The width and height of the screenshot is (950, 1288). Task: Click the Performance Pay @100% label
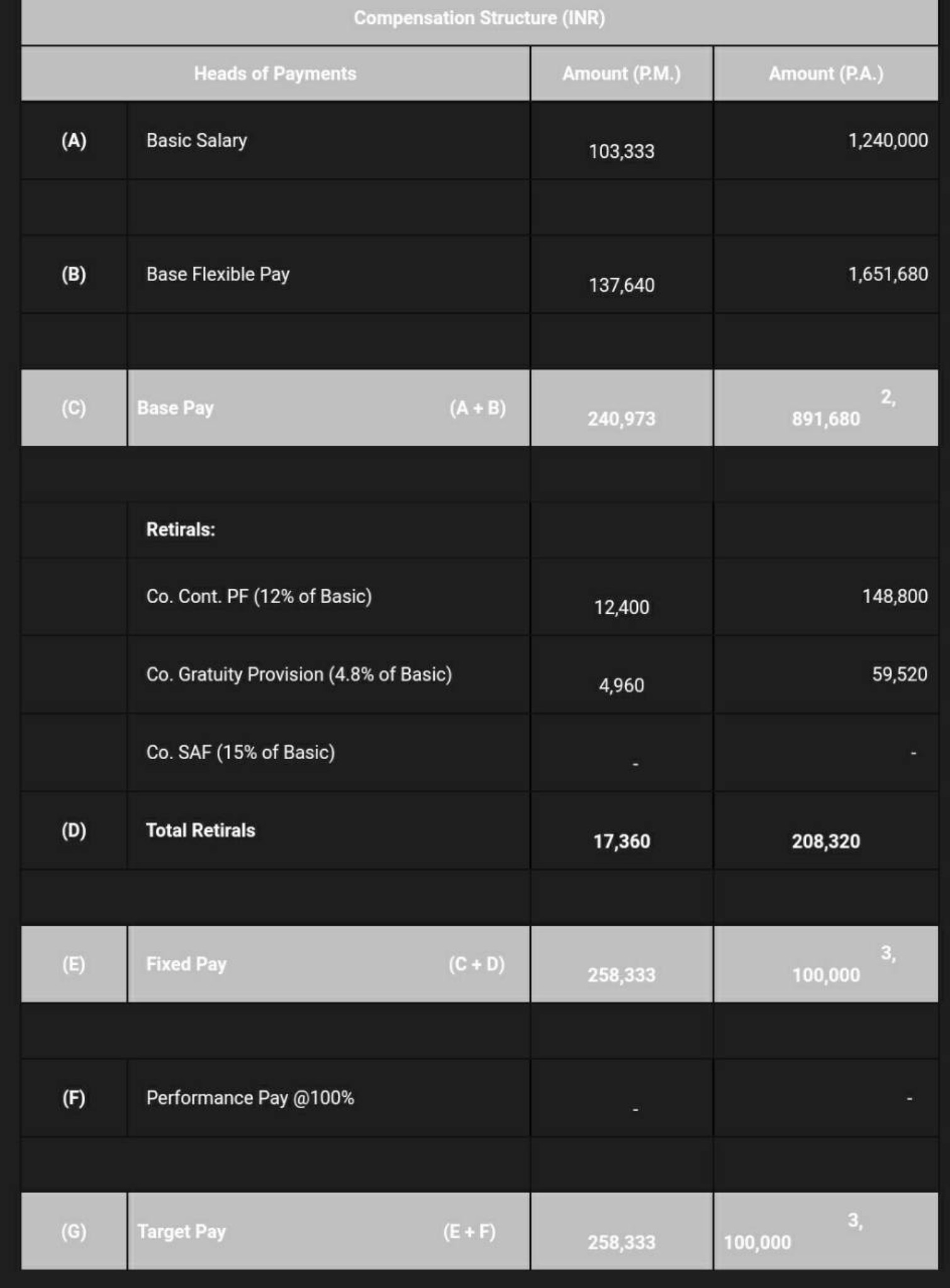[250, 1098]
